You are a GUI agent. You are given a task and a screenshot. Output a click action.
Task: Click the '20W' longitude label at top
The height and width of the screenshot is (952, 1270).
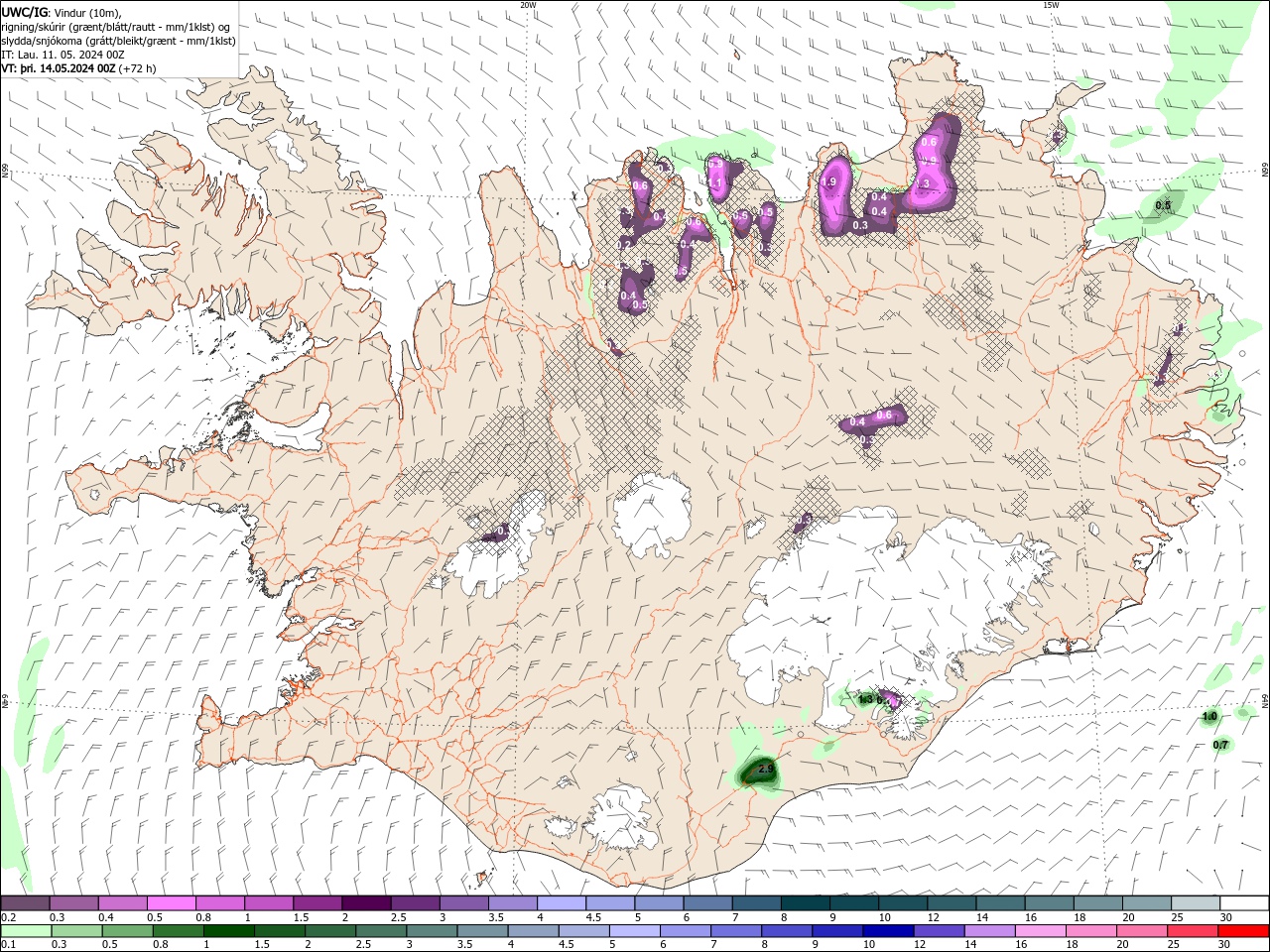coord(528,5)
